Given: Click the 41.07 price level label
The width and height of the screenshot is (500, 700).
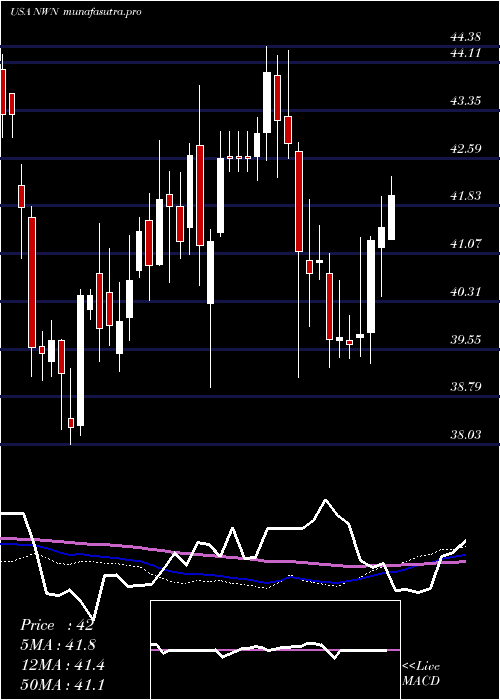Looking at the screenshot, I should click(x=466, y=245).
